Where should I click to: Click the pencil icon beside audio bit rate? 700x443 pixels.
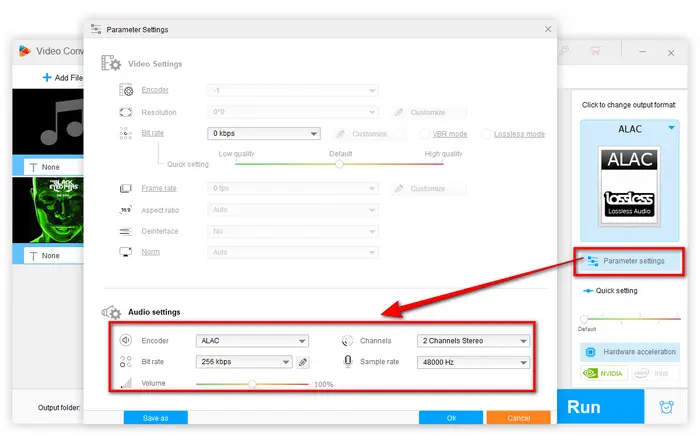tap(304, 362)
